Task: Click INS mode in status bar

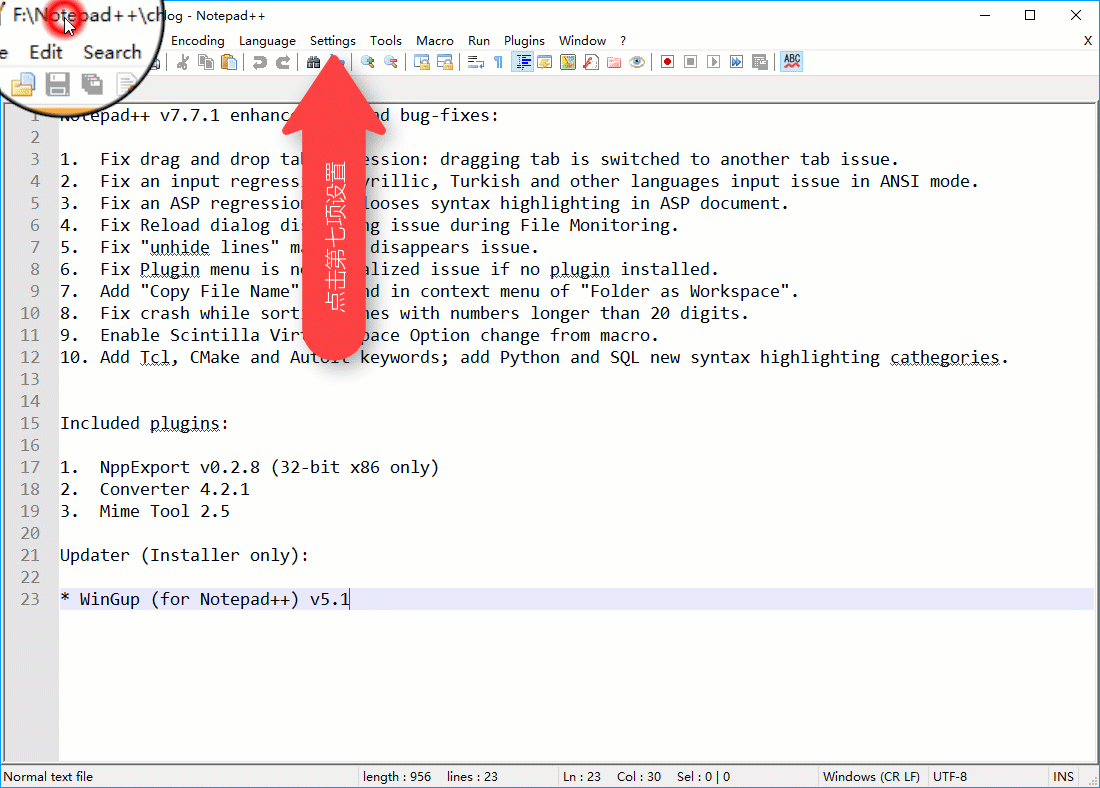Action: pyautogui.click(x=1063, y=777)
